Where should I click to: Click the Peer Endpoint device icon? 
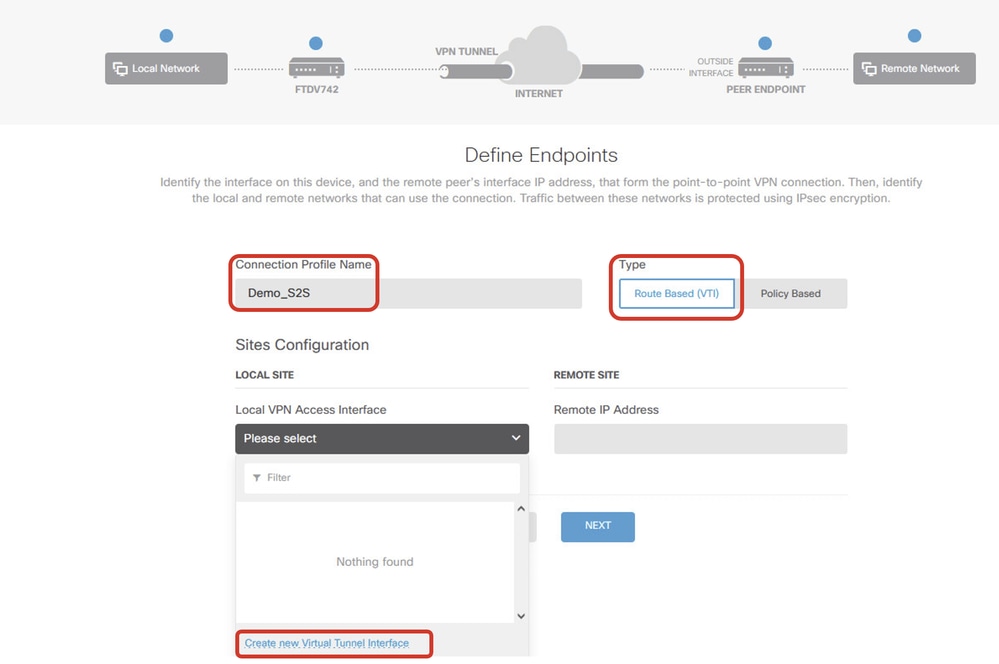tap(766, 68)
